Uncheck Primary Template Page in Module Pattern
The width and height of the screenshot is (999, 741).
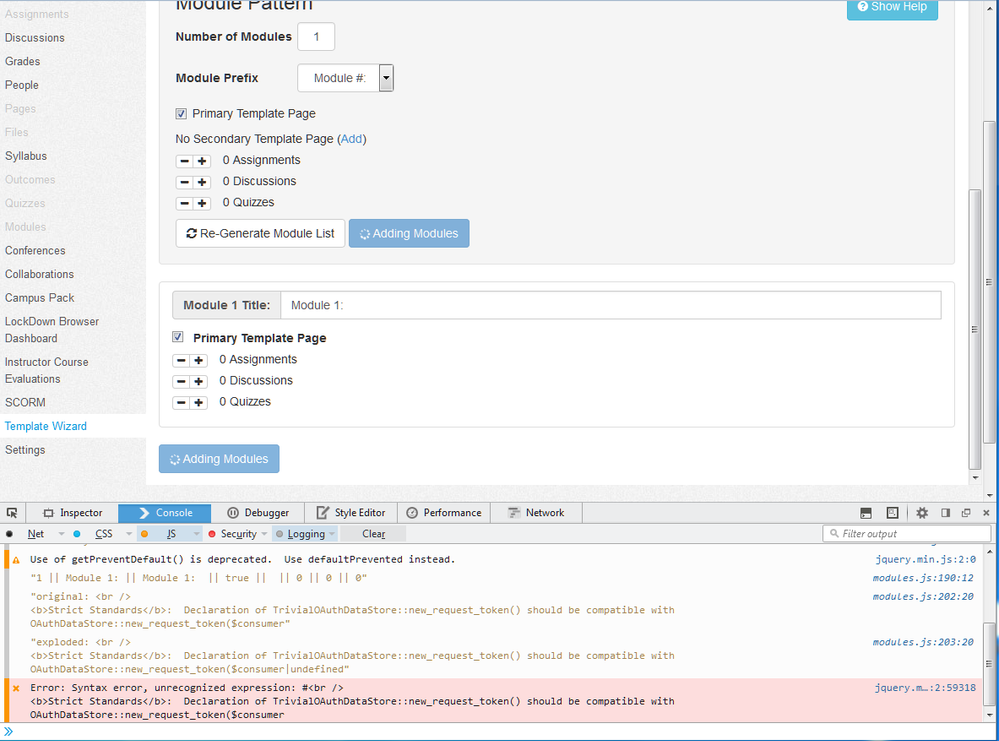(181, 114)
